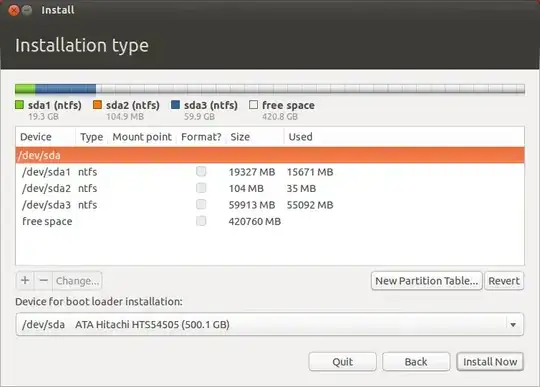540x387 pixels.
Task: Click the Mount point column header
Action: pyautogui.click(x=142, y=137)
